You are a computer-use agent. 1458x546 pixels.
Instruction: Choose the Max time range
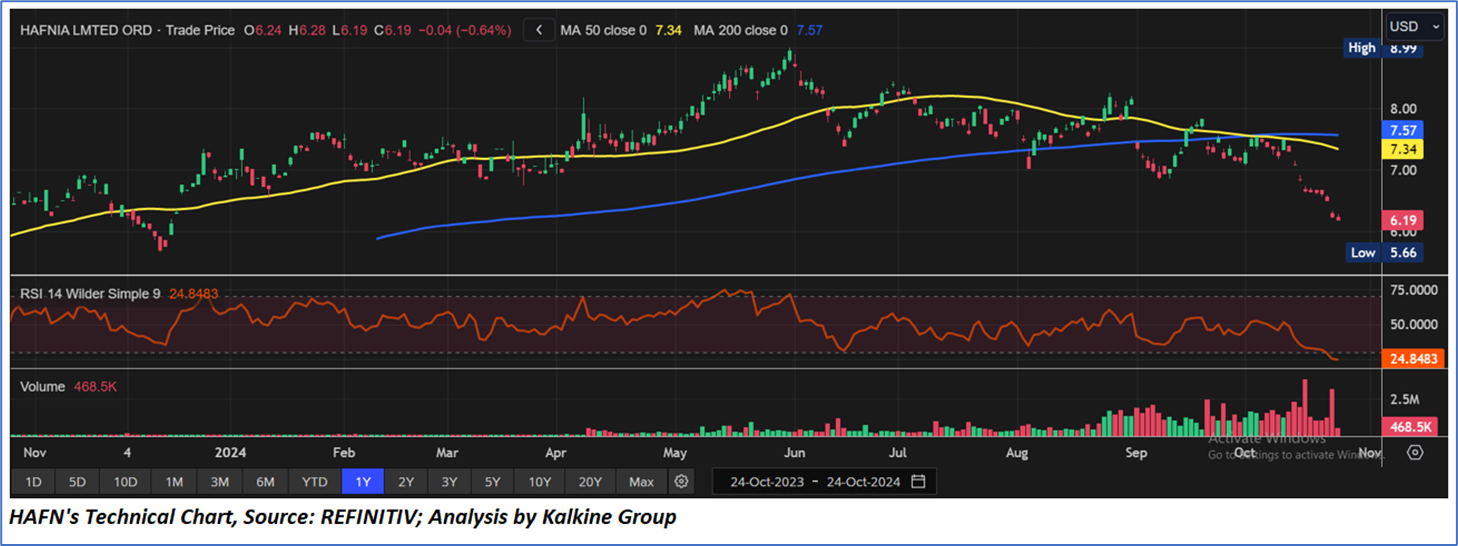pos(641,481)
